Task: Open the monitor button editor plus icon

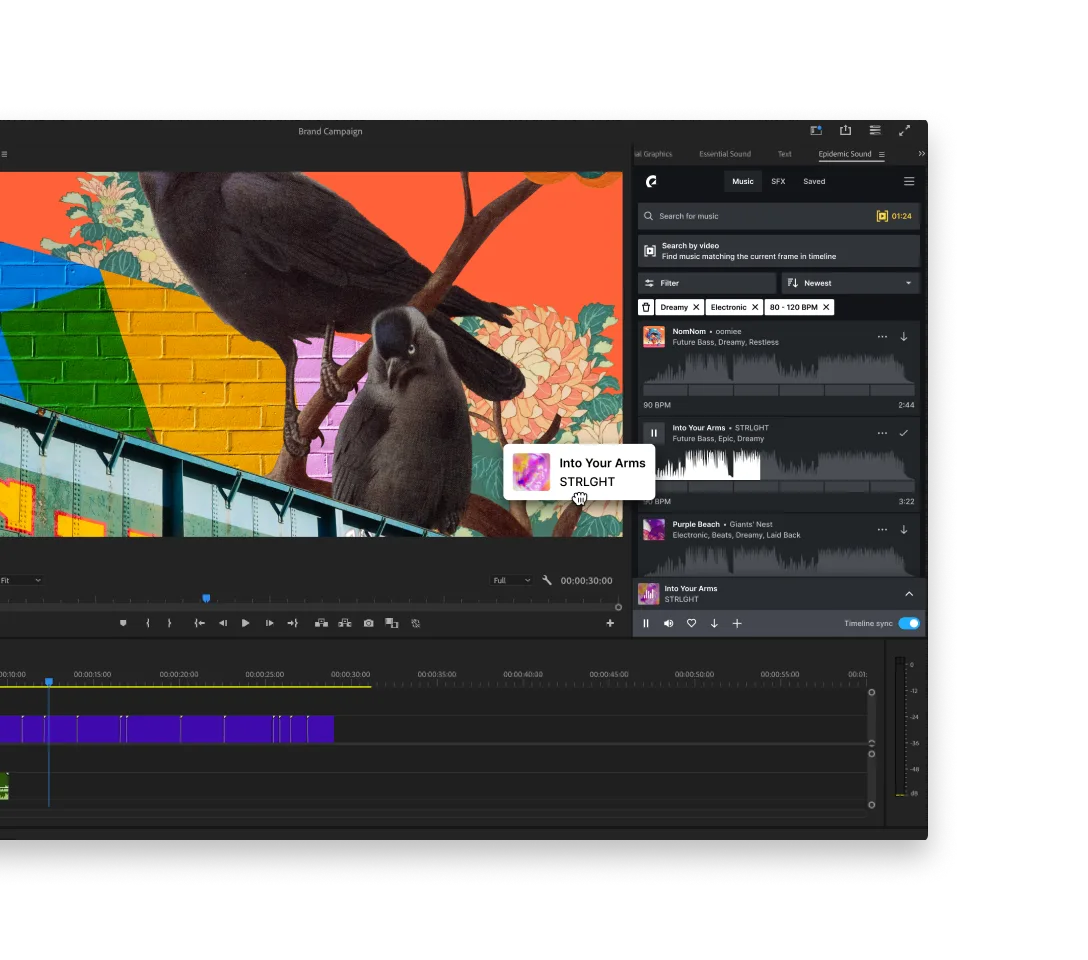Action: (x=610, y=623)
